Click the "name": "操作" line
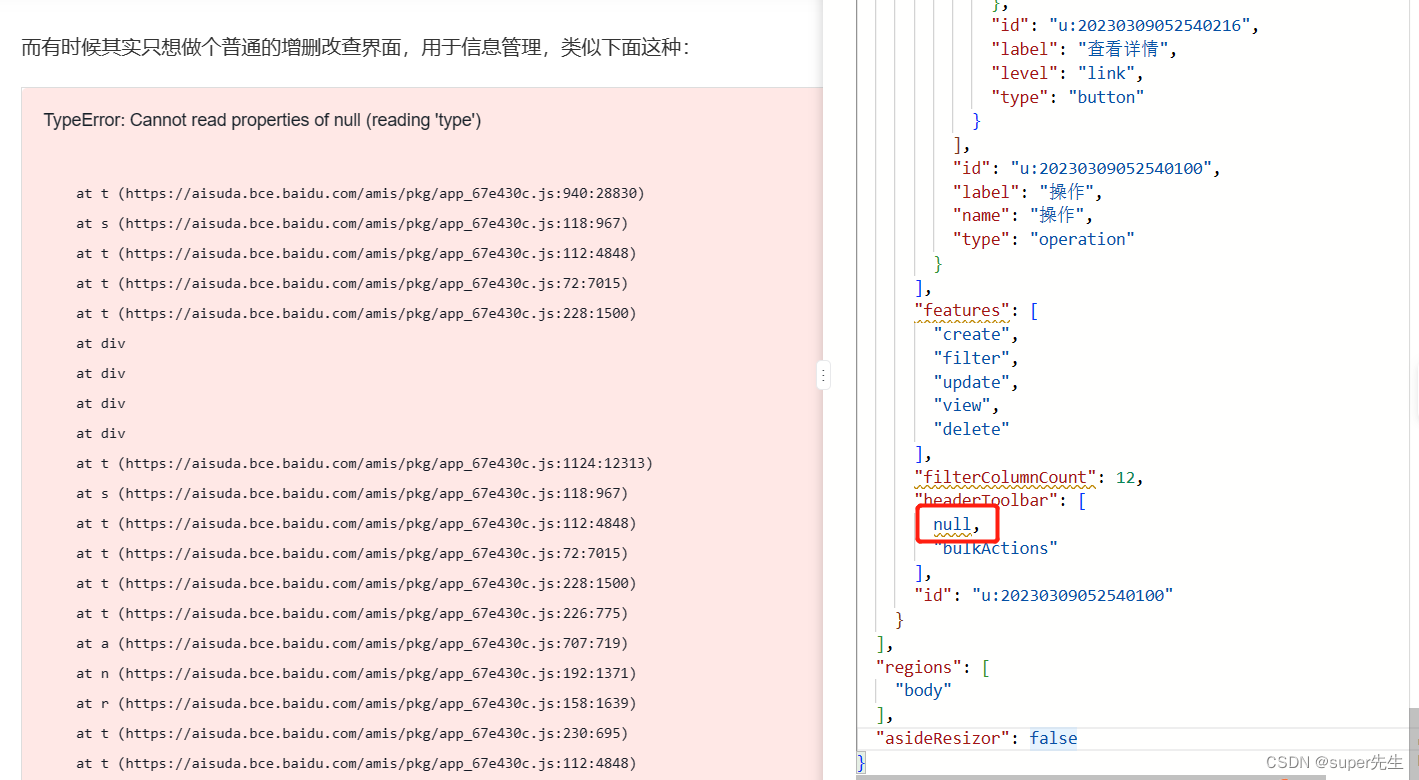 tap(1023, 215)
